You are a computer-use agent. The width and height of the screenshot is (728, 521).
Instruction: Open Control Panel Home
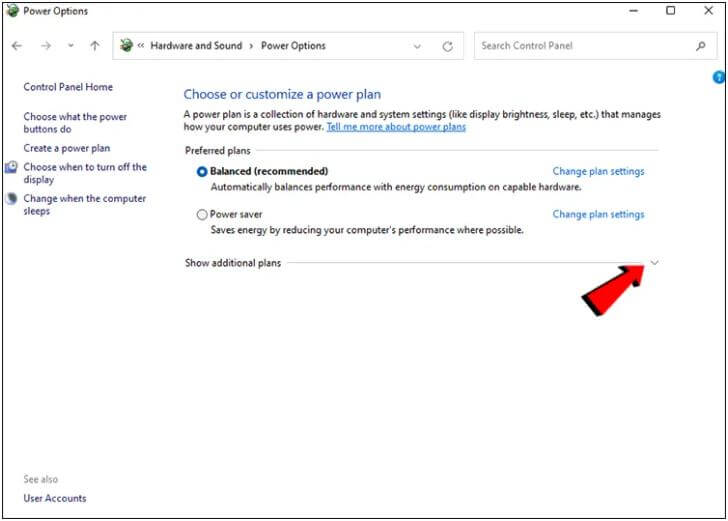68,87
